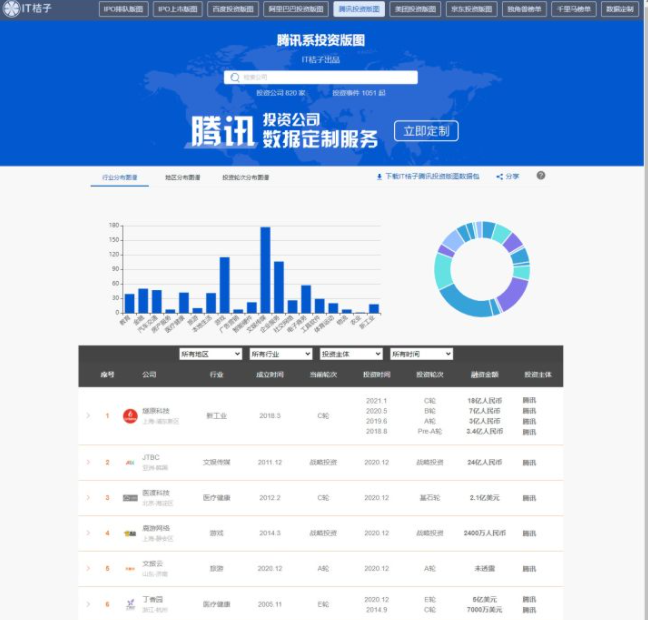
Task: Click the 丁香园 company name
Action: (x=153, y=599)
